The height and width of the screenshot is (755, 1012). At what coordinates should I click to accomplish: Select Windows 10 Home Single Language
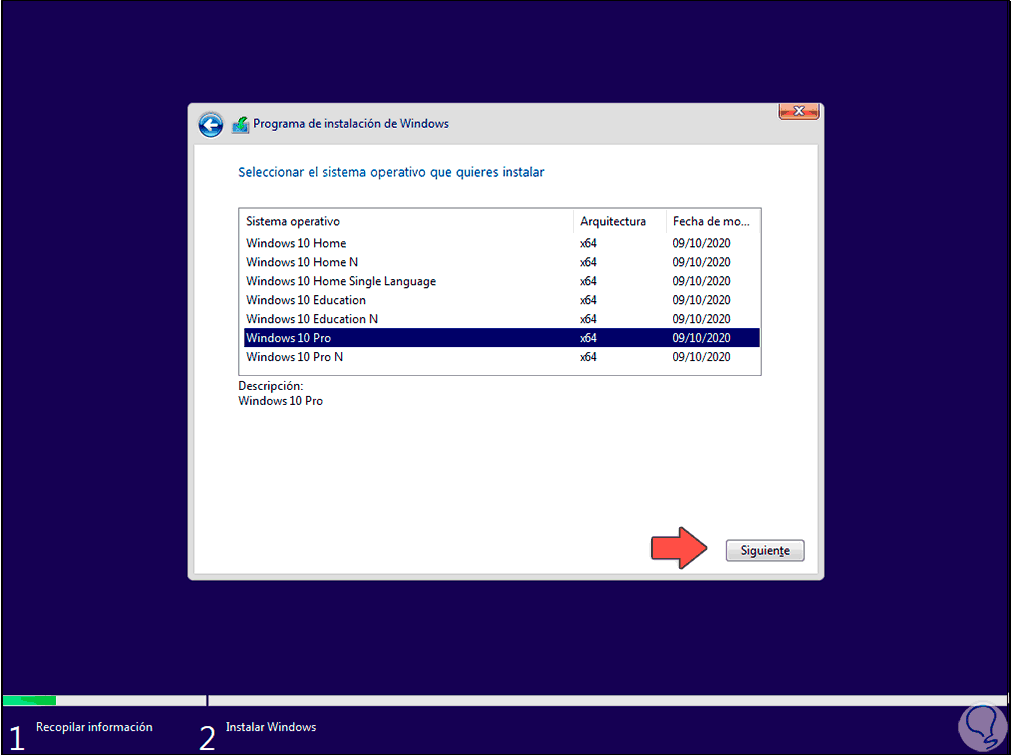click(x=340, y=281)
